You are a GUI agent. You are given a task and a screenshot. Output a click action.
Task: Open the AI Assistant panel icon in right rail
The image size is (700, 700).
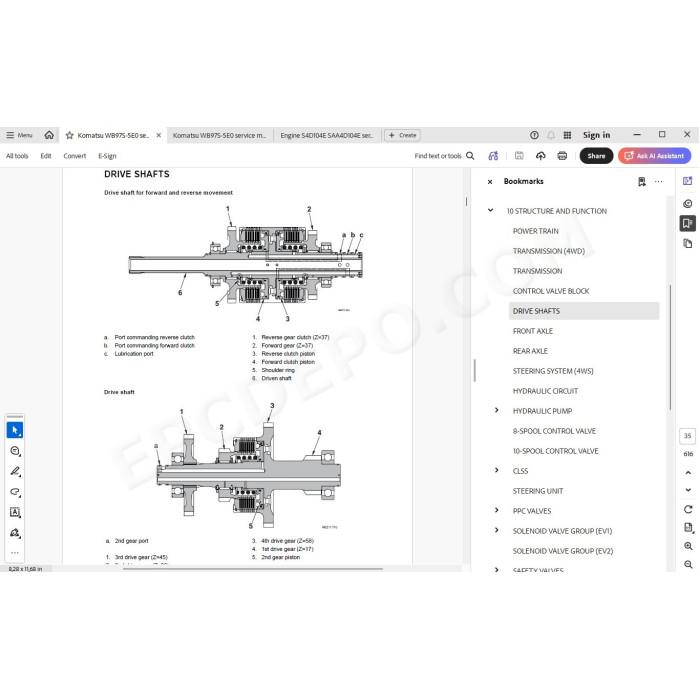click(688, 181)
